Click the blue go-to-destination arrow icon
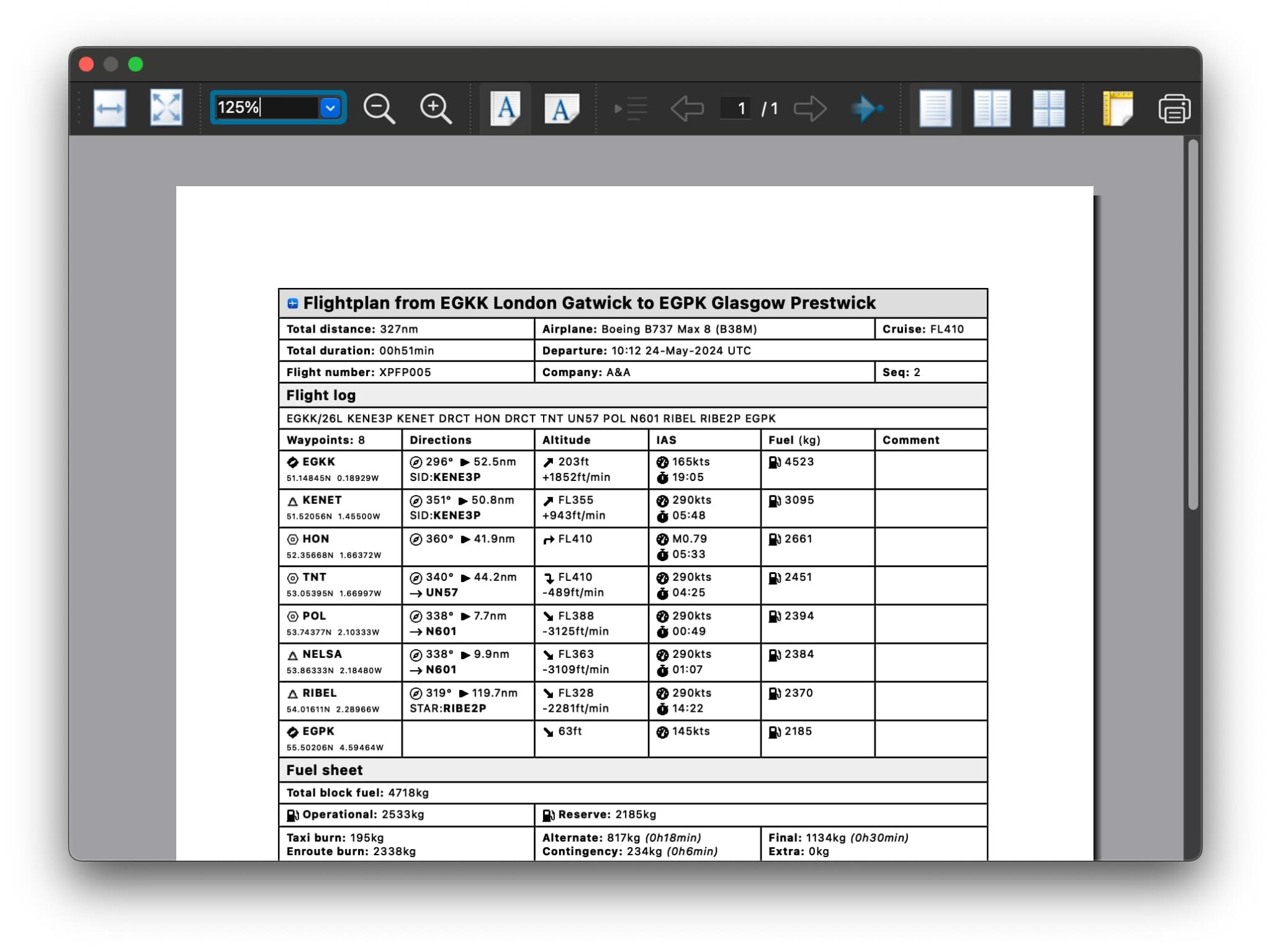The height and width of the screenshot is (952, 1271). point(868,109)
